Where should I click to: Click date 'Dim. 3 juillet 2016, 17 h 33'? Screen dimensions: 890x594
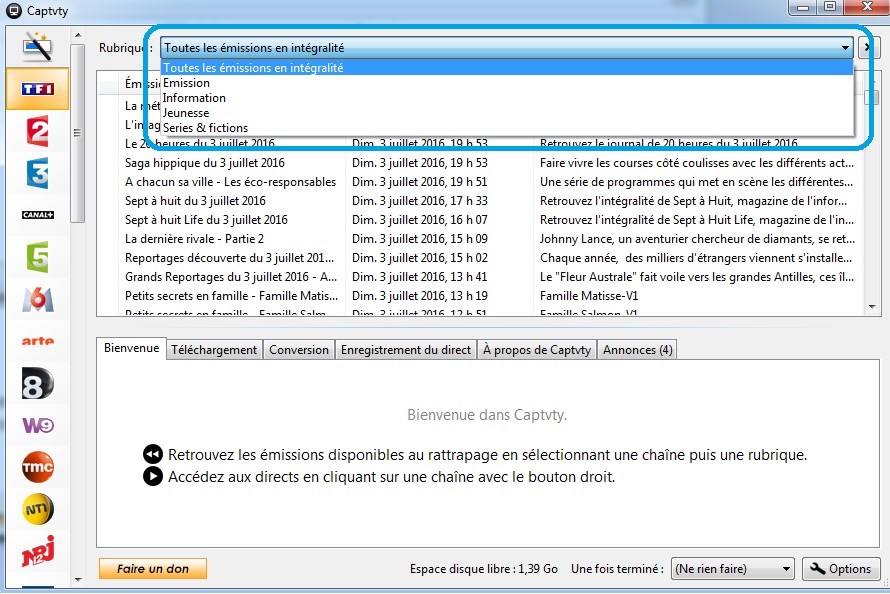click(x=419, y=201)
